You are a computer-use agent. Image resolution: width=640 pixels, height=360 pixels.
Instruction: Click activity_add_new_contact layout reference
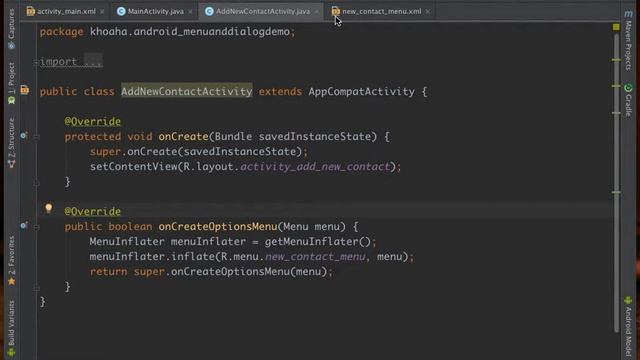pos(315,167)
